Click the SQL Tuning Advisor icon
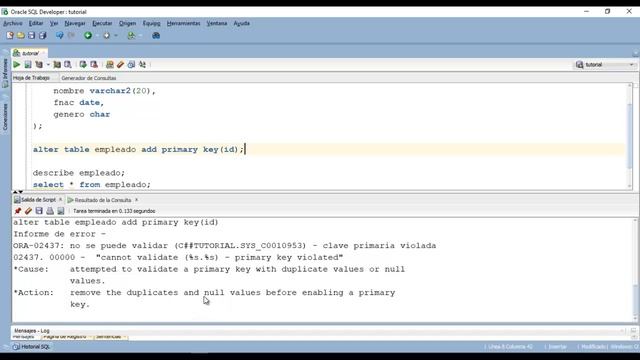This screenshot has width=640, height=360. click(x=68, y=64)
